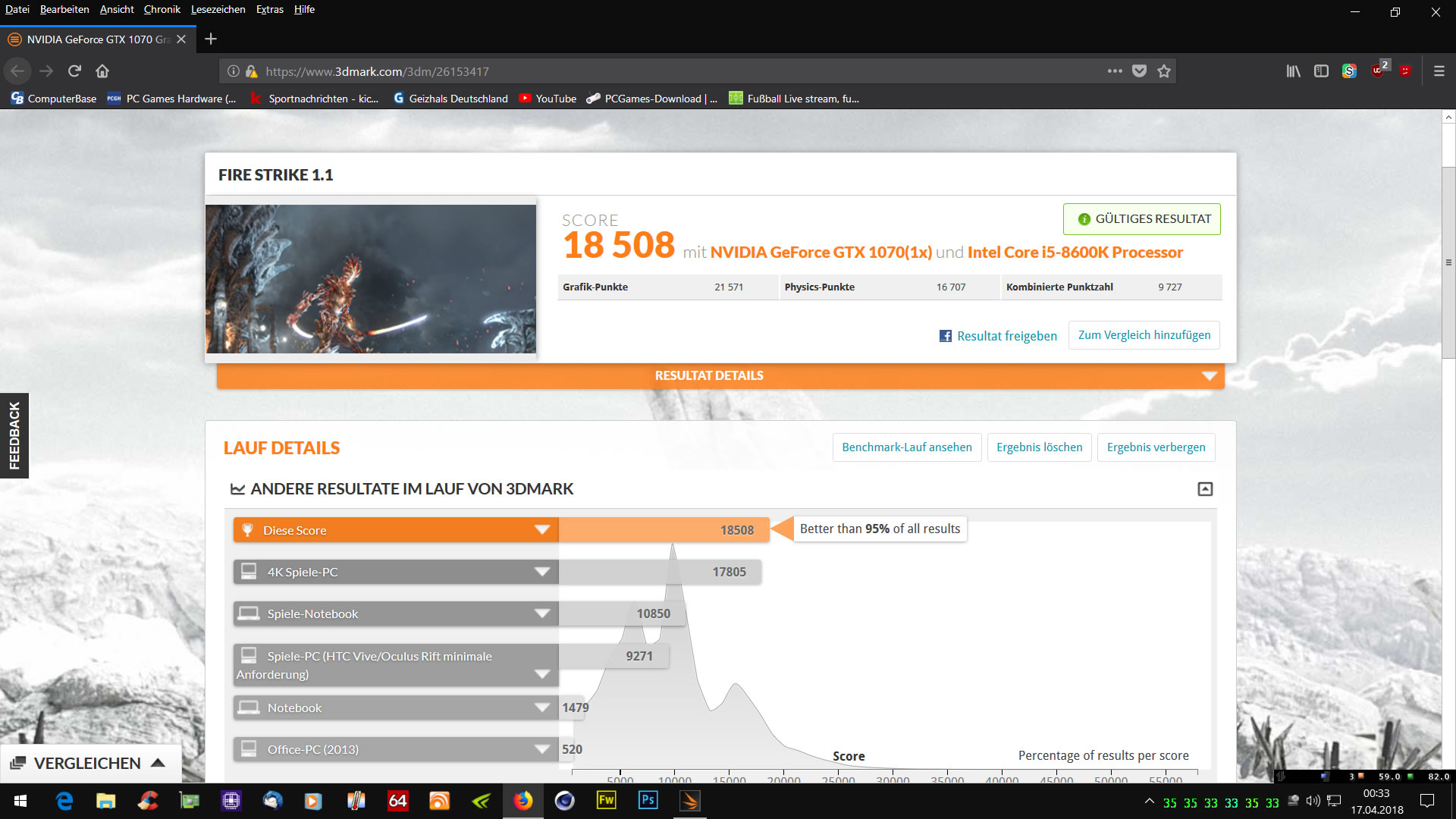Image resolution: width=1456 pixels, height=819 pixels.
Task: Open the uBlock Origin extension icon
Action: (x=1378, y=71)
